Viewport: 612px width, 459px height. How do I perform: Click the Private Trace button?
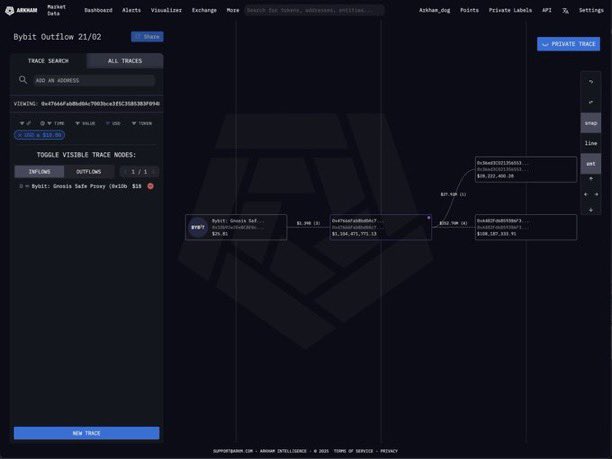point(568,44)
